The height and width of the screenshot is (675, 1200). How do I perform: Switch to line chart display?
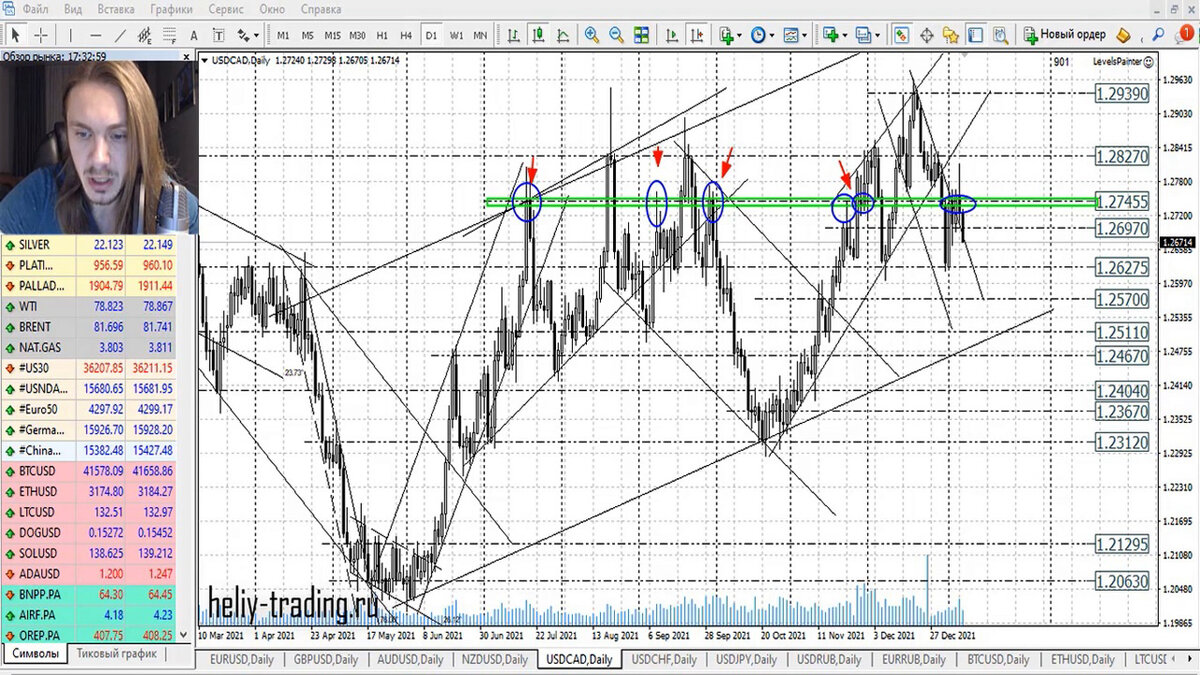click(563, 35)
